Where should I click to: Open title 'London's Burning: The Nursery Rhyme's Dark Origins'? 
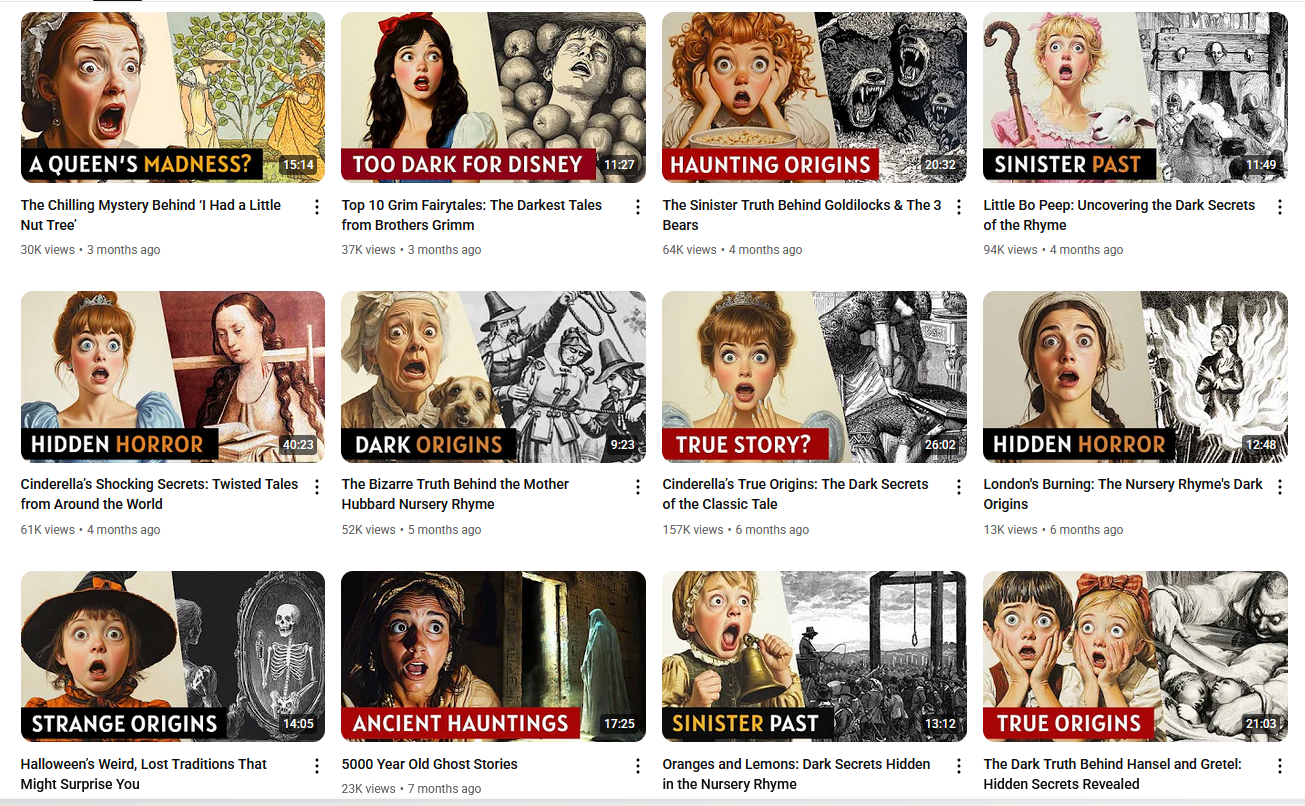[x=1123, y=494]
